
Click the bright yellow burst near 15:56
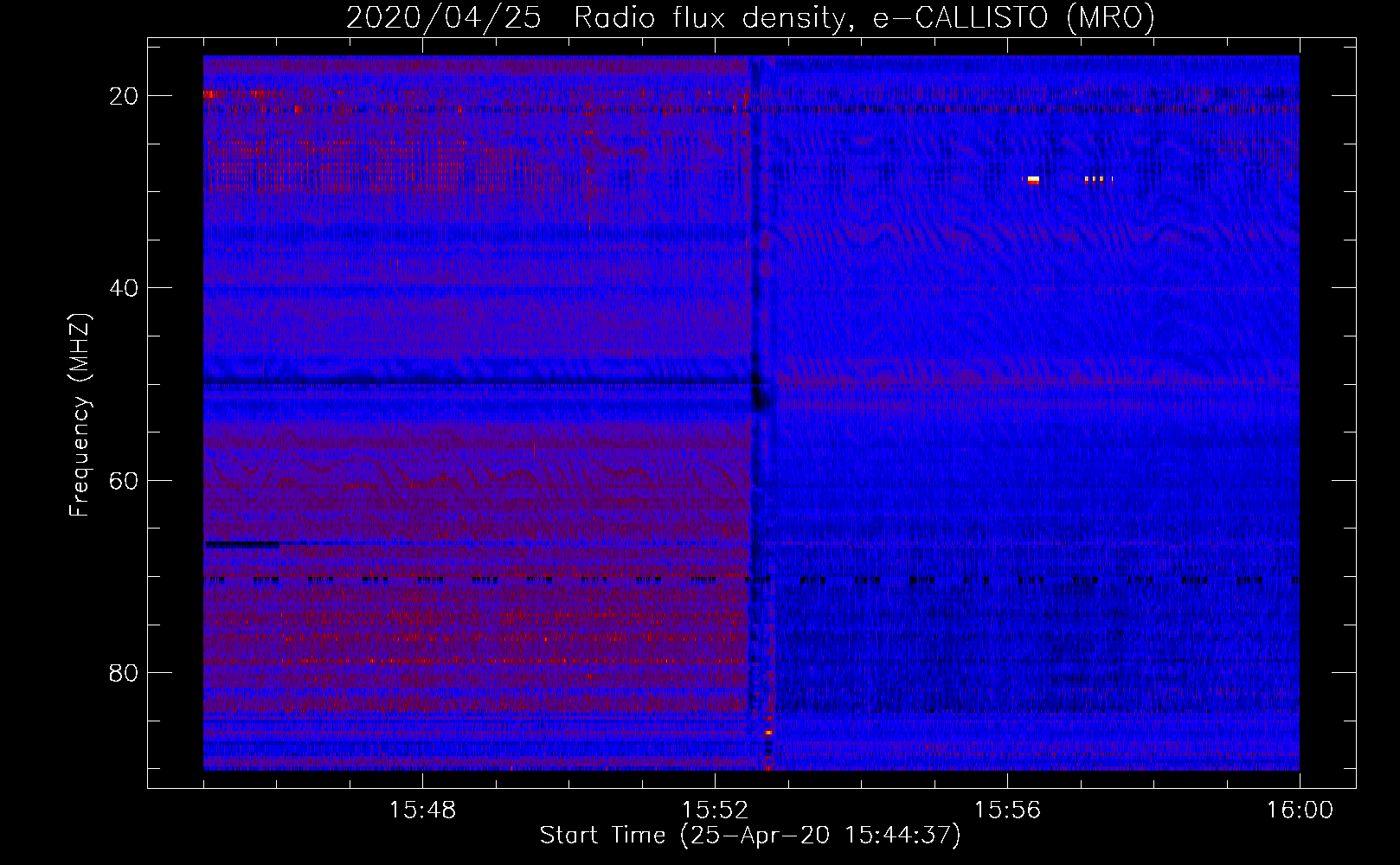coord(1033,180)
